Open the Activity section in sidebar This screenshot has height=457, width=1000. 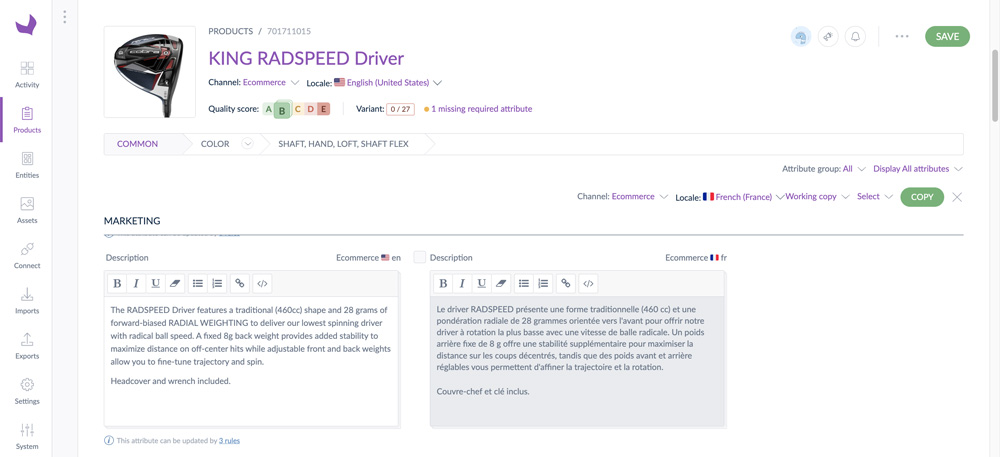point(27,75)
